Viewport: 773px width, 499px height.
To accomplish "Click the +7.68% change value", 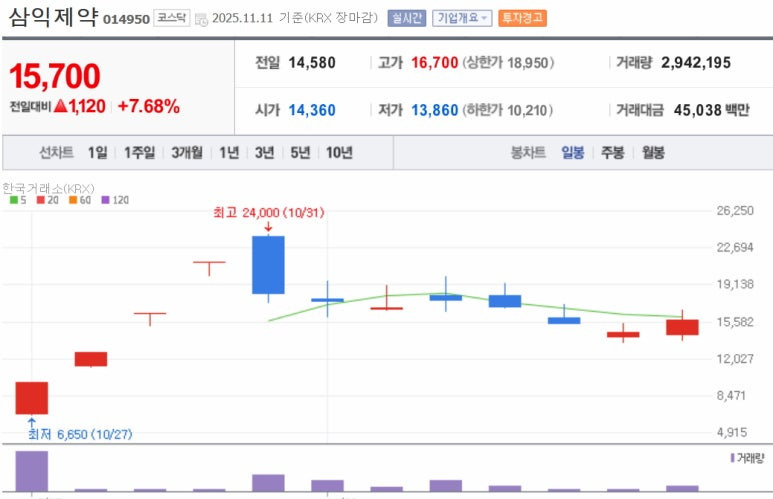I will point(148,107).
